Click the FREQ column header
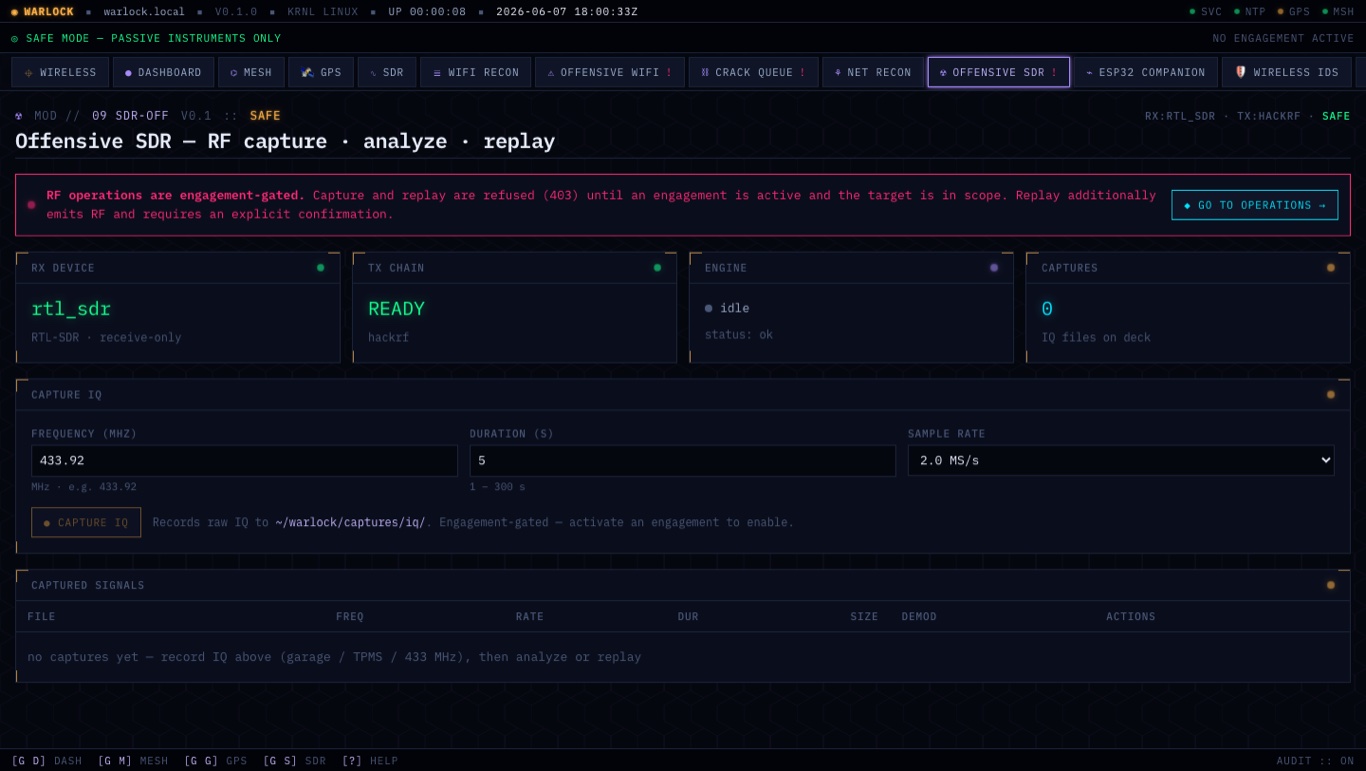This screenshot has width=1366, height=771. (x=350, y=616)
